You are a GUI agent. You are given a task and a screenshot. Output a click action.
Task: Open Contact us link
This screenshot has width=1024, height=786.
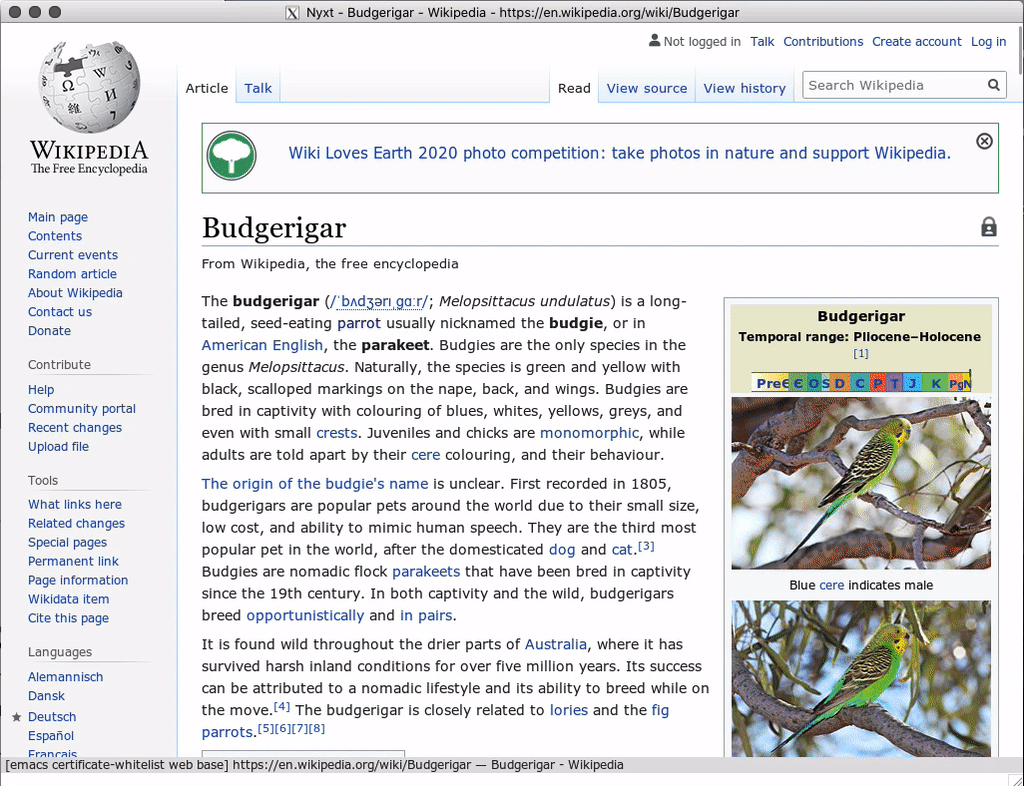pos(59,312)
